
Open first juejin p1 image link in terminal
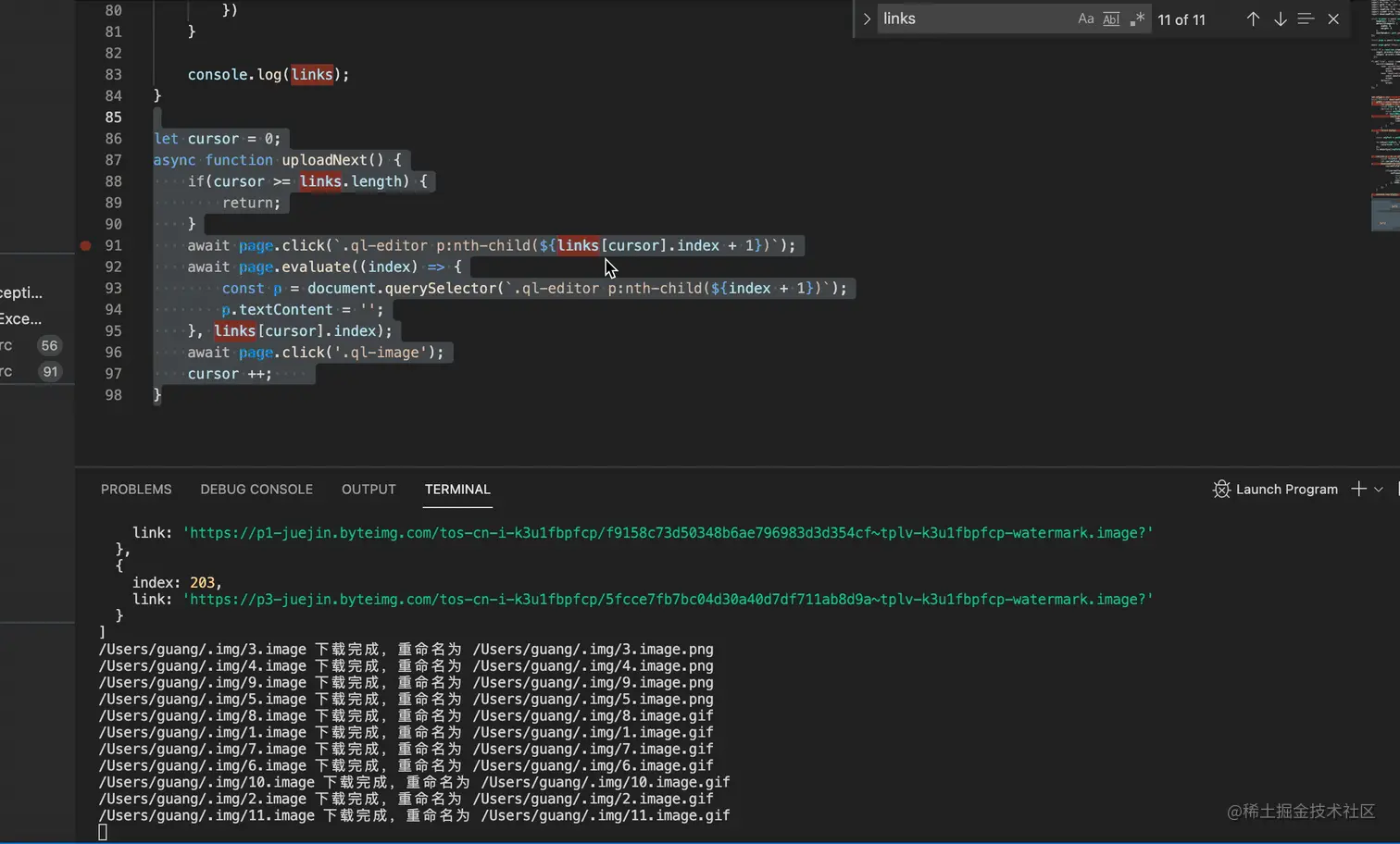[668, 532]
